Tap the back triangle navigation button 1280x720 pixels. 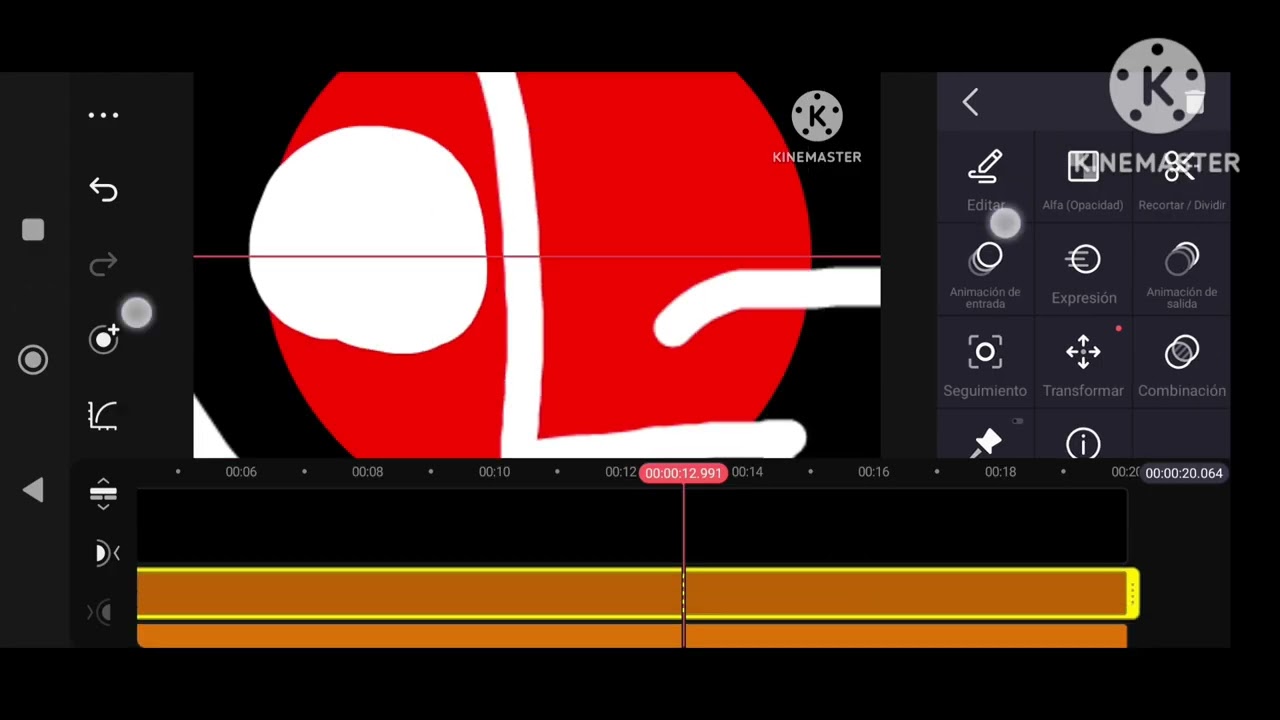point(33,490)
